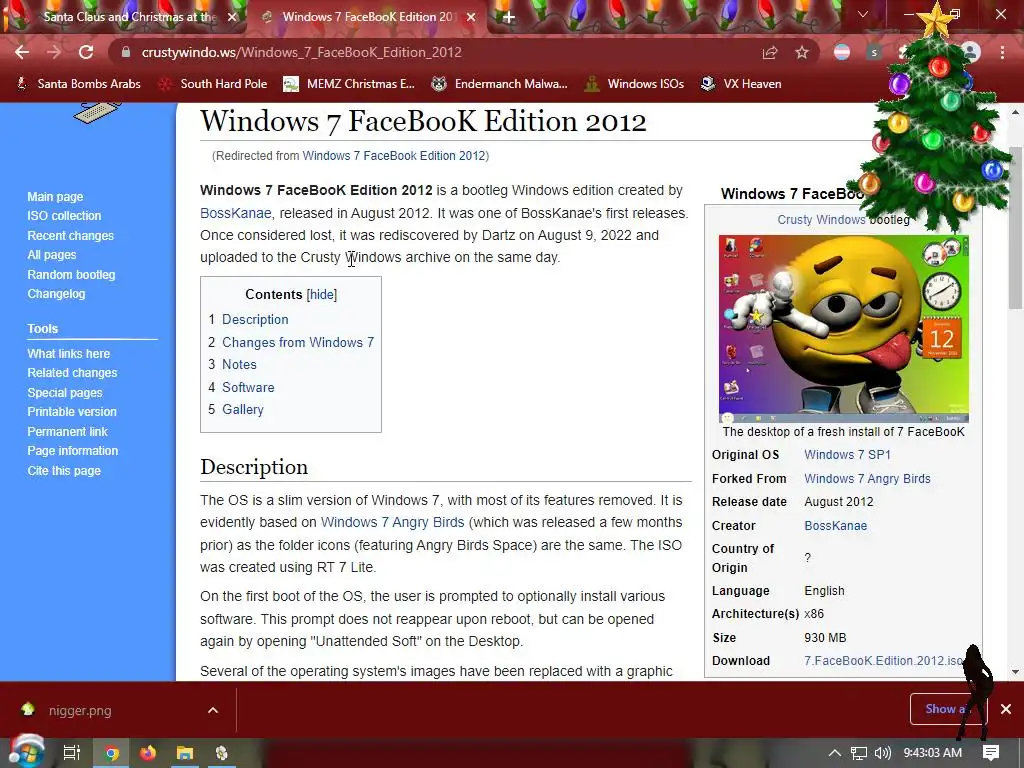Click Random bootleg in sidebar
This screenshot has width=1024, height=768.
(71, 275)
